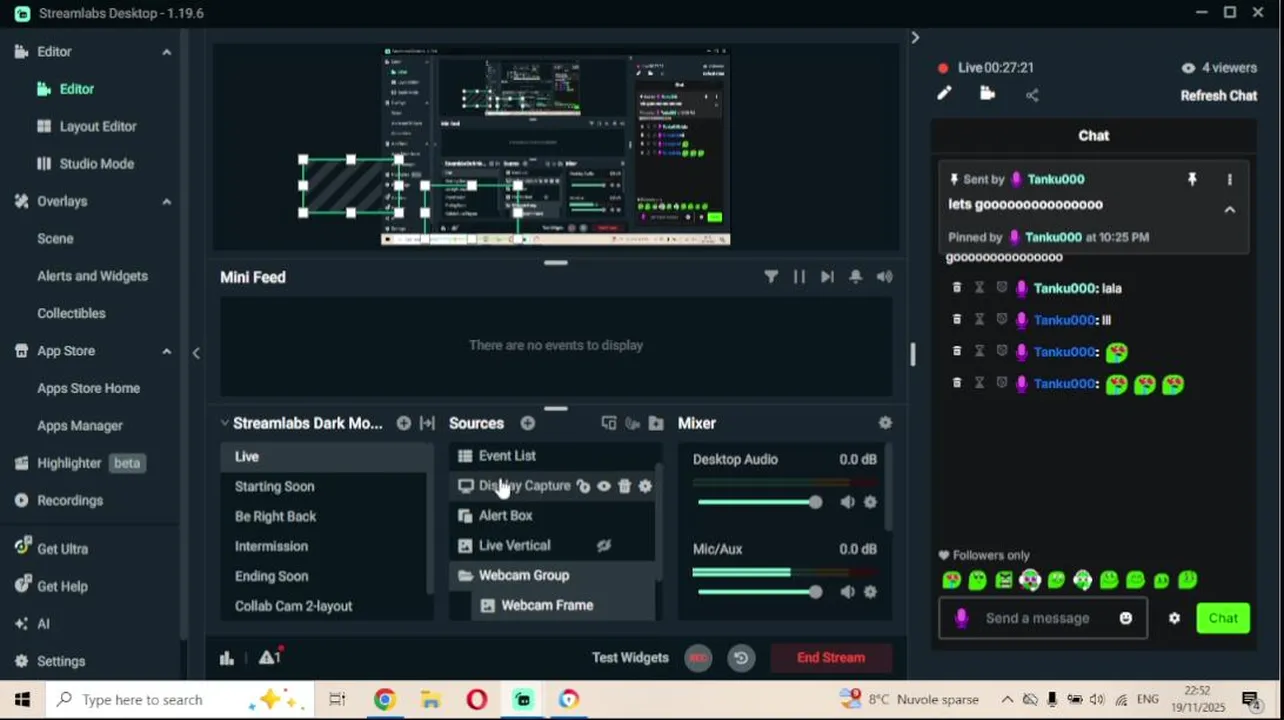Image resolution: width=1284 pixels, height=720 pixels.
Task: Open Mixer advanced audio settings gear
Action: pos(885,423)
